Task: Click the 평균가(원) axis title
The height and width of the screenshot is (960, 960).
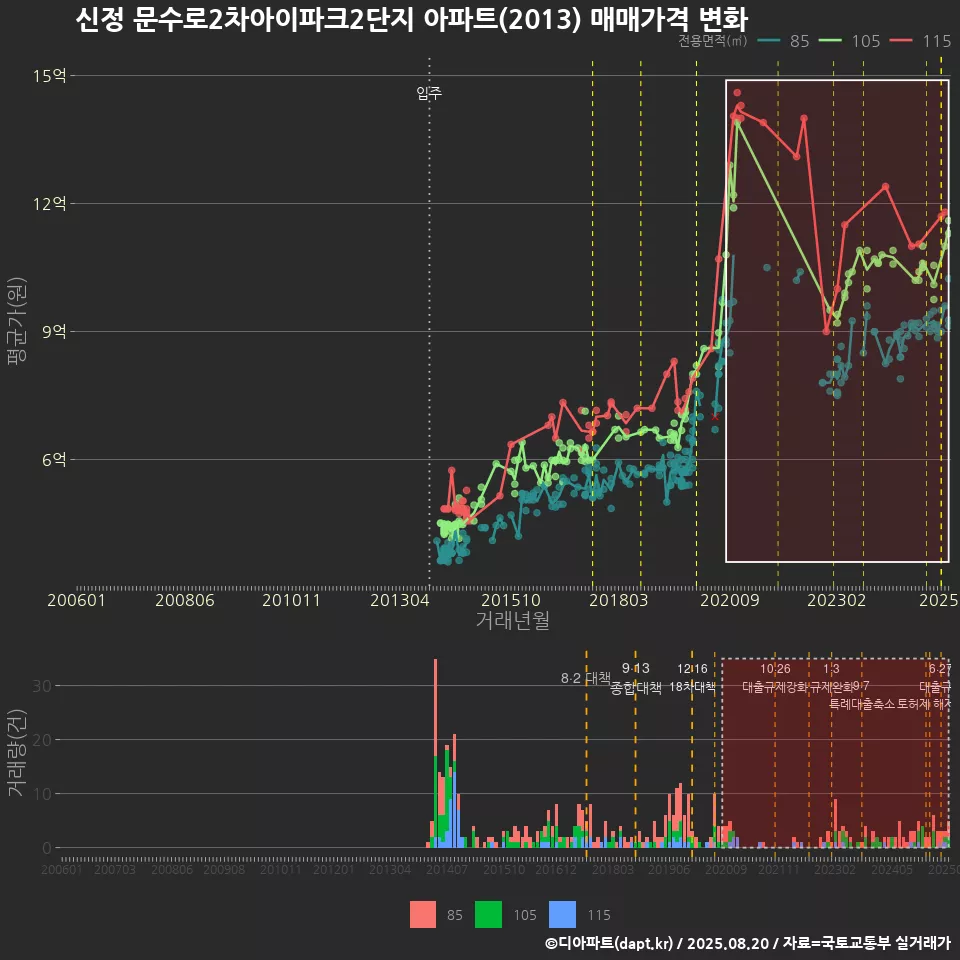Action: coord(16,321)
